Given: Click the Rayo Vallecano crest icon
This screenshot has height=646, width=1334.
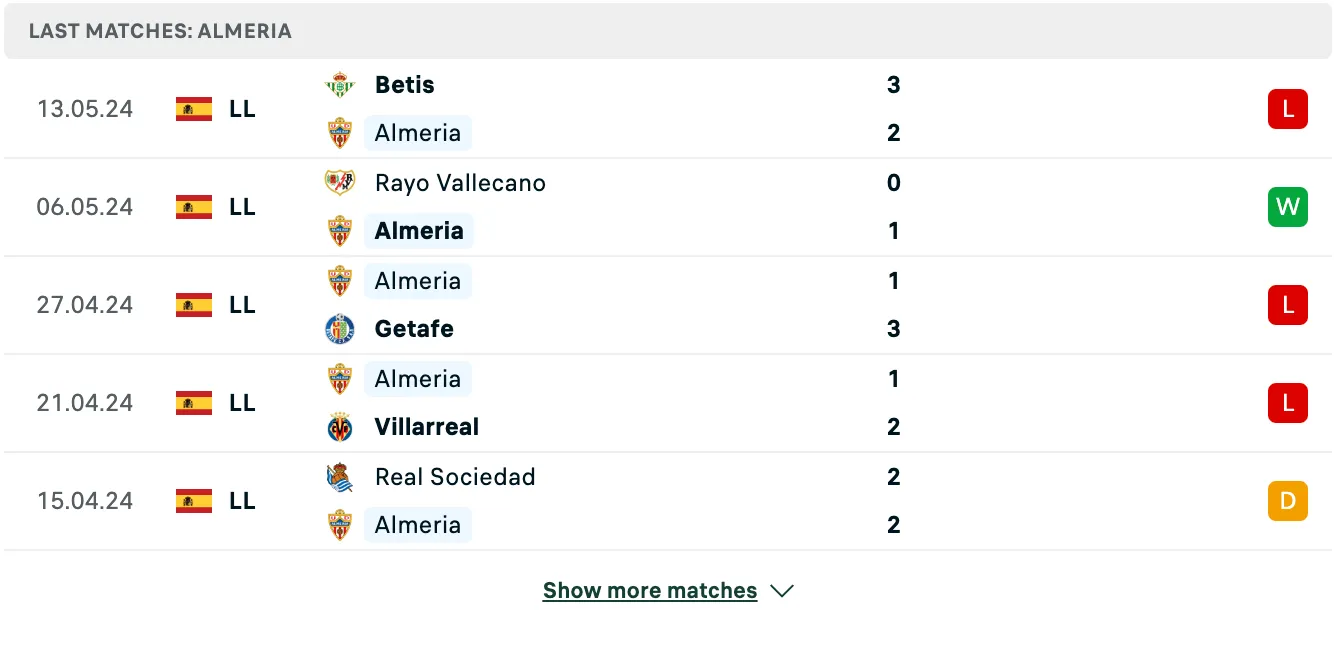Looking at the screenshot, I should pos(340,183).
